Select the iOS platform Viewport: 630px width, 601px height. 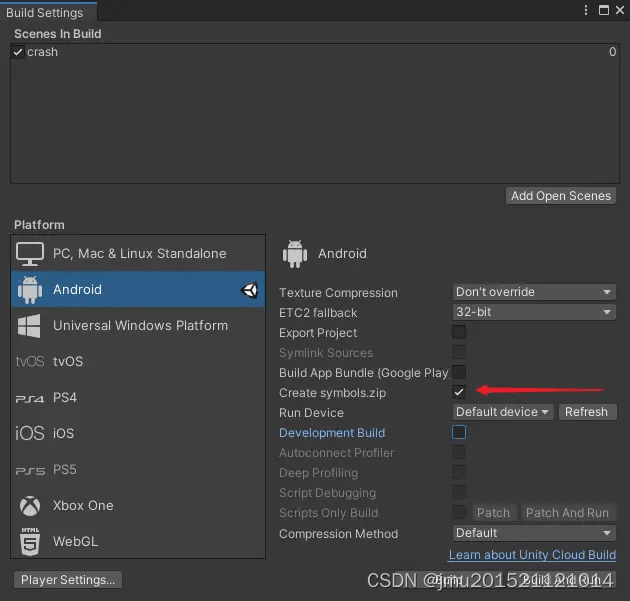click(138, 433)
